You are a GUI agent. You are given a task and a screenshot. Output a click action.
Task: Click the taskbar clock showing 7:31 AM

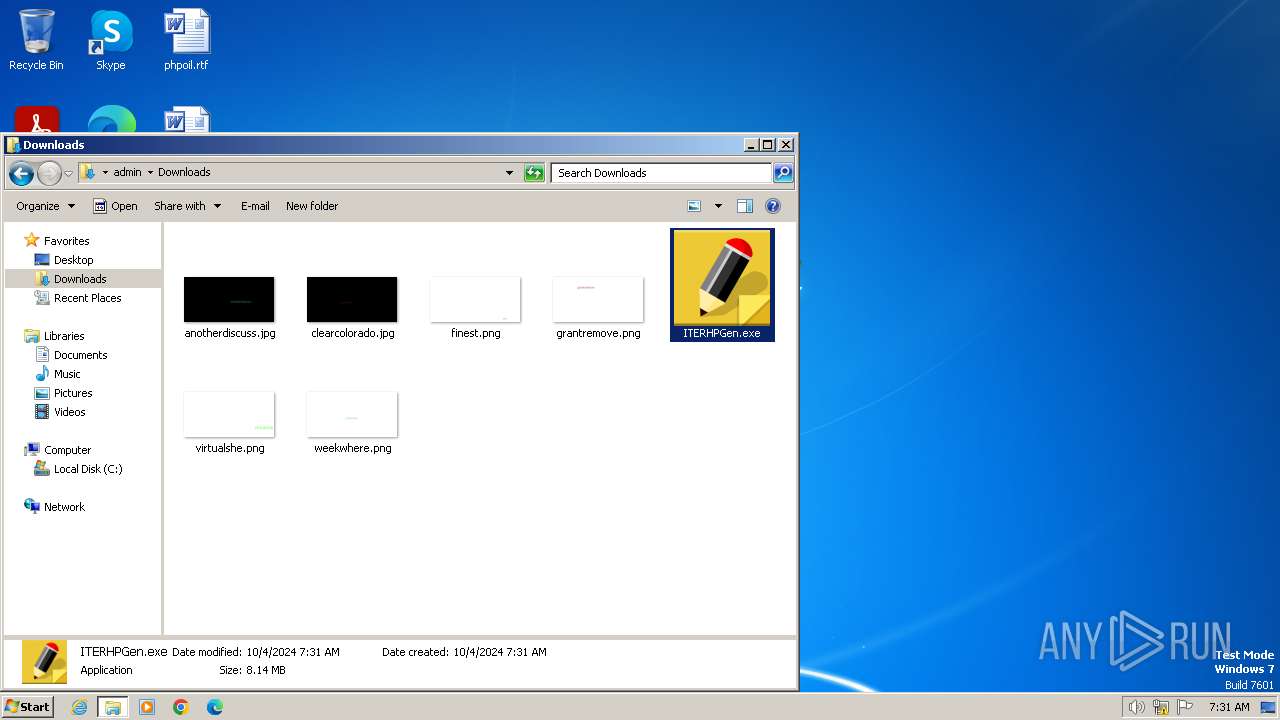click(1229, 707)
